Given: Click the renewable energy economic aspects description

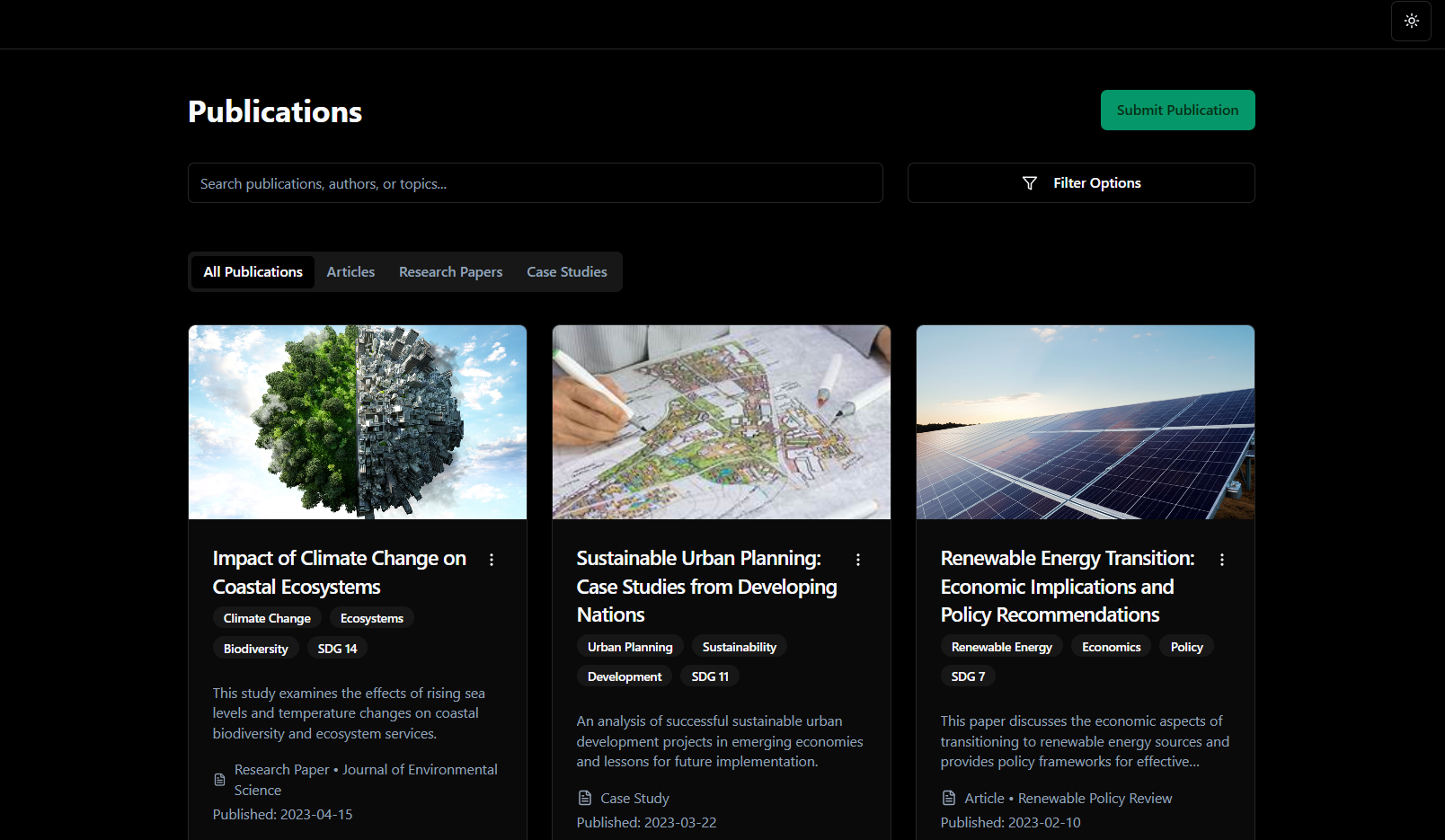Looking at the screenshot, I should point(1085,741).
